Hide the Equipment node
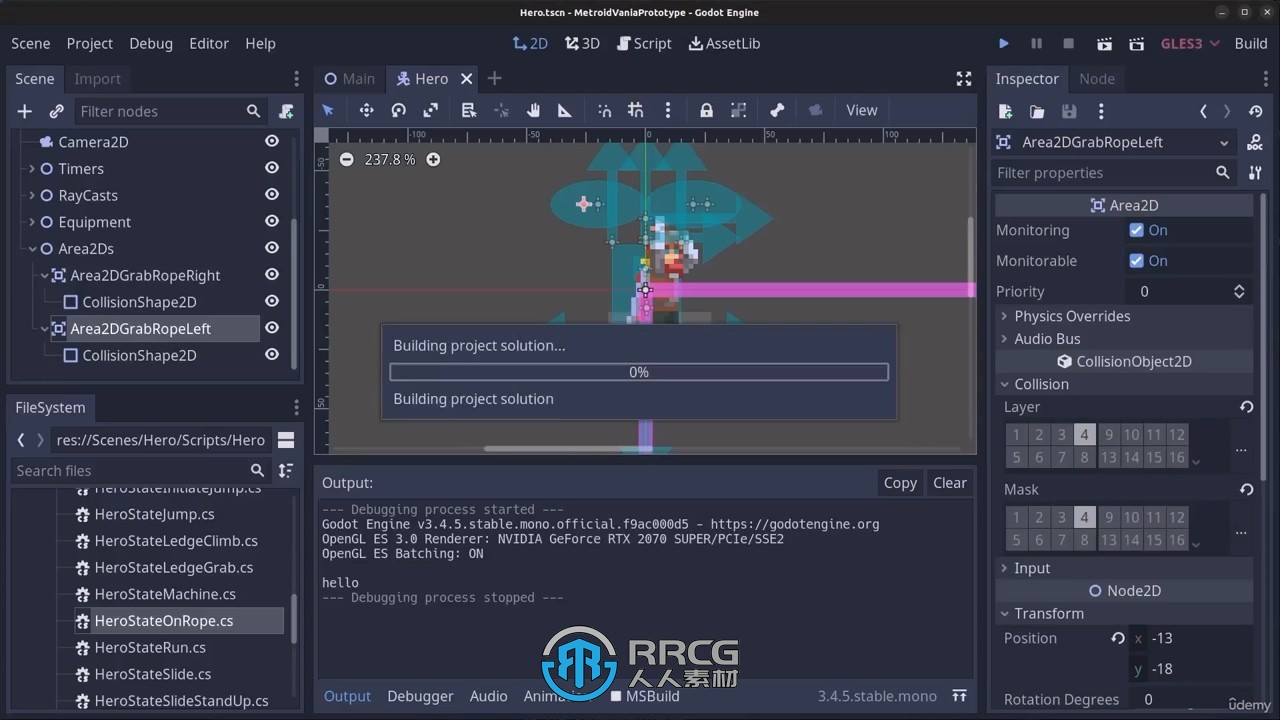 271,221
